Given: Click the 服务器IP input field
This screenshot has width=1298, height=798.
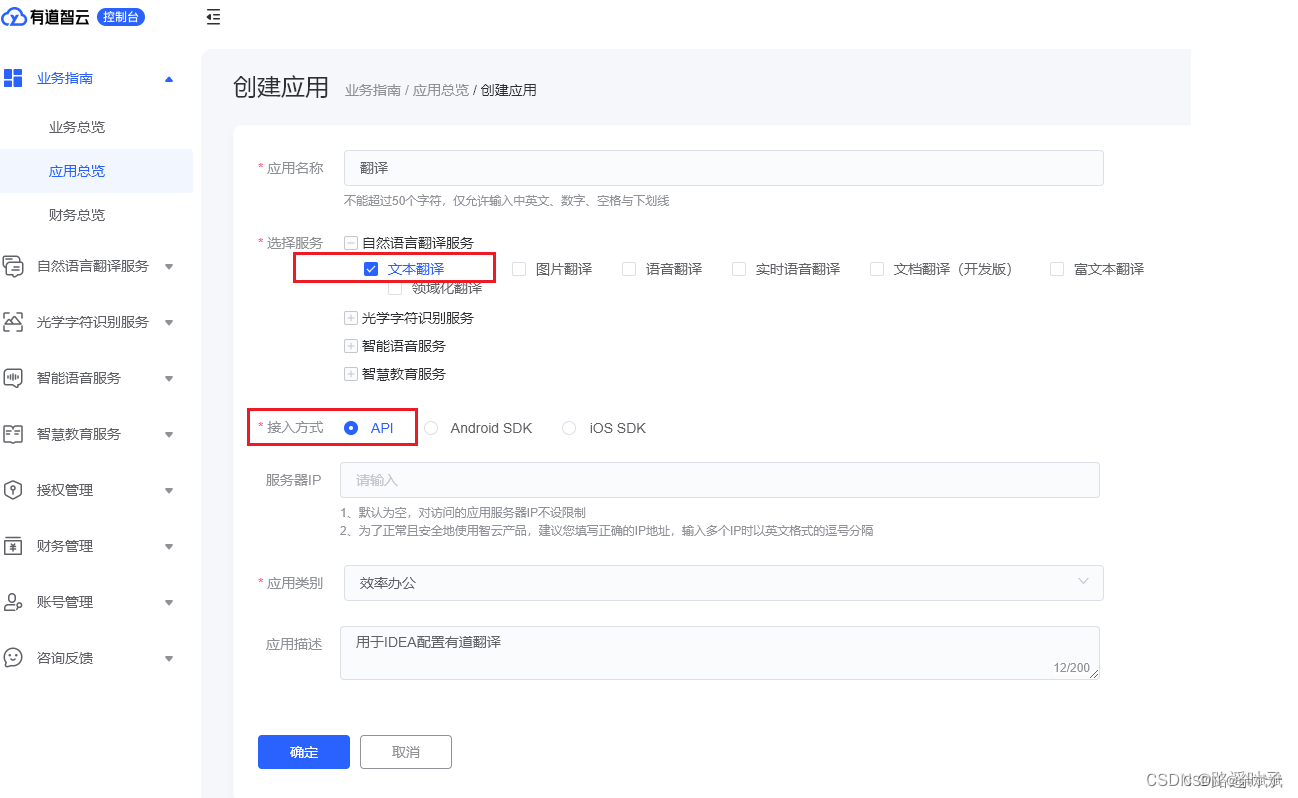Looking at the screenshot, I should [x=720, y=480].
